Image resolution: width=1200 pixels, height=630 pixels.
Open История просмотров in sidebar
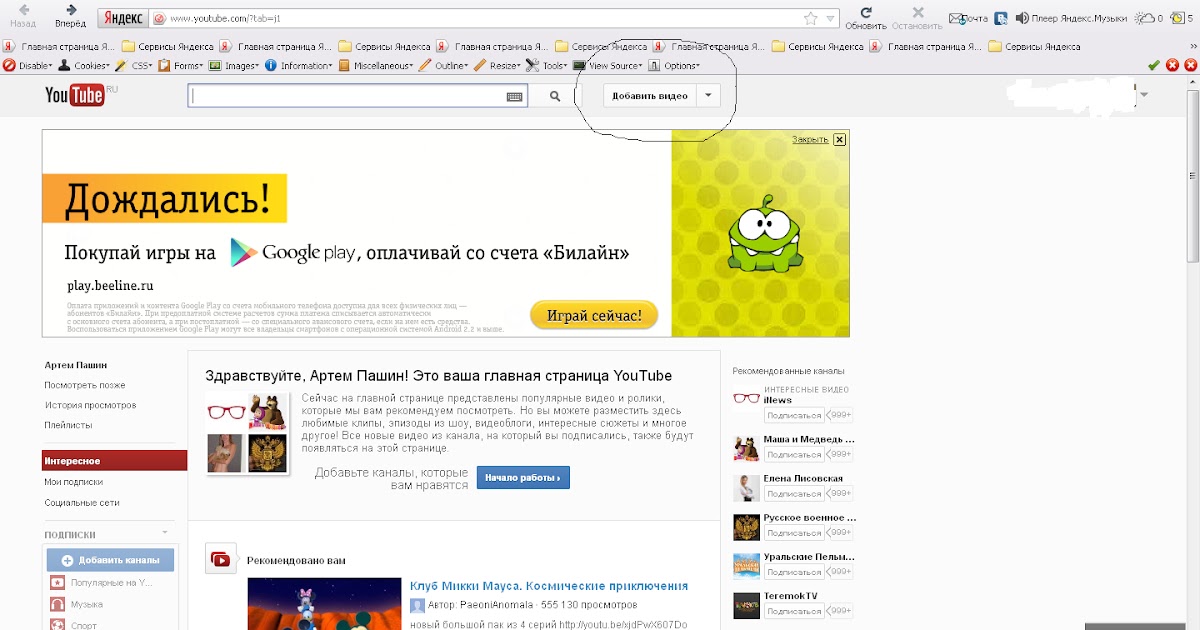coord(90,405)
